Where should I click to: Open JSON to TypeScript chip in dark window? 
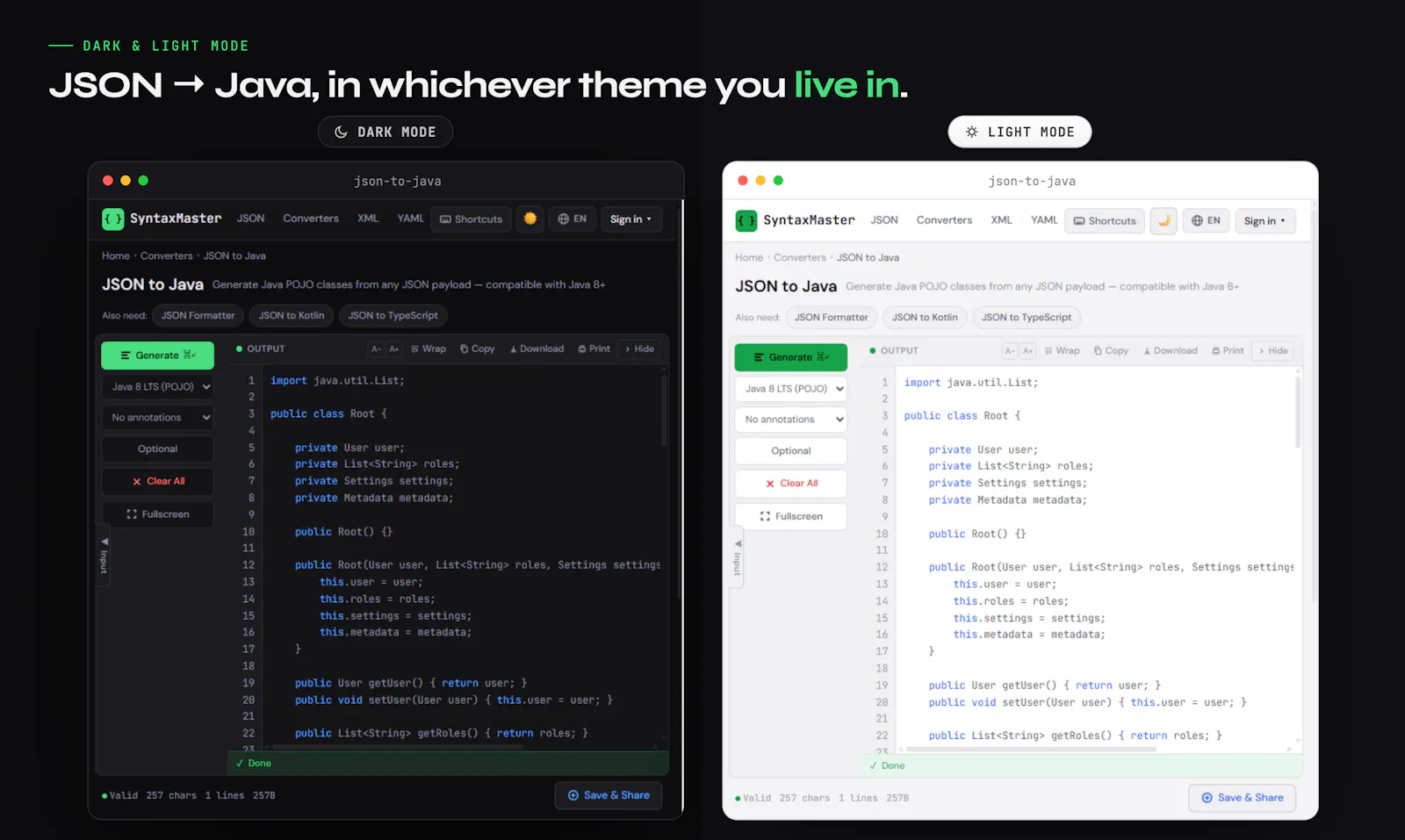393,315
